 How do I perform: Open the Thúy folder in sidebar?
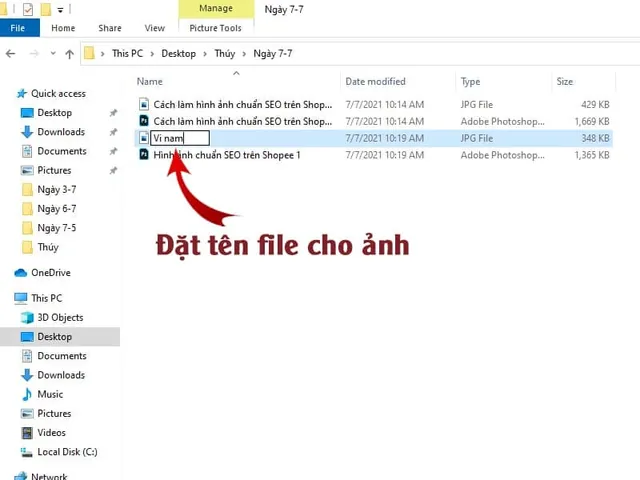pyautogui.click(x=48, y=247)
